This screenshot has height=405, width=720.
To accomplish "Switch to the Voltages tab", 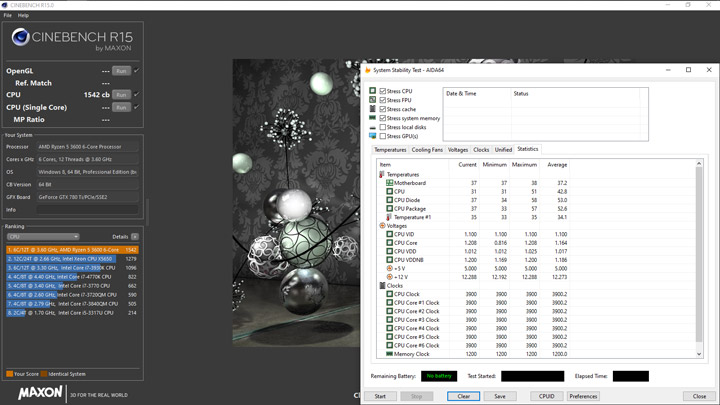I will [458, 150].
